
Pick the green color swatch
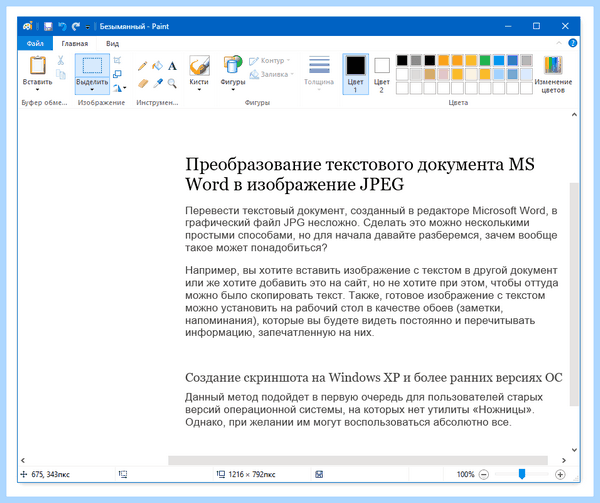coord(485,60)
